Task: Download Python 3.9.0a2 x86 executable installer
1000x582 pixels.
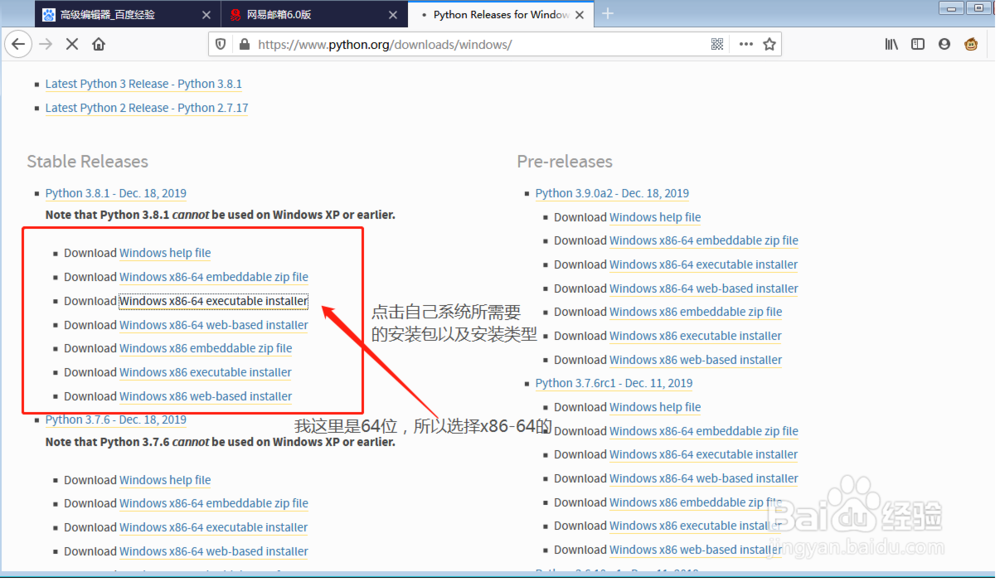Action: [x=695, y=336]
